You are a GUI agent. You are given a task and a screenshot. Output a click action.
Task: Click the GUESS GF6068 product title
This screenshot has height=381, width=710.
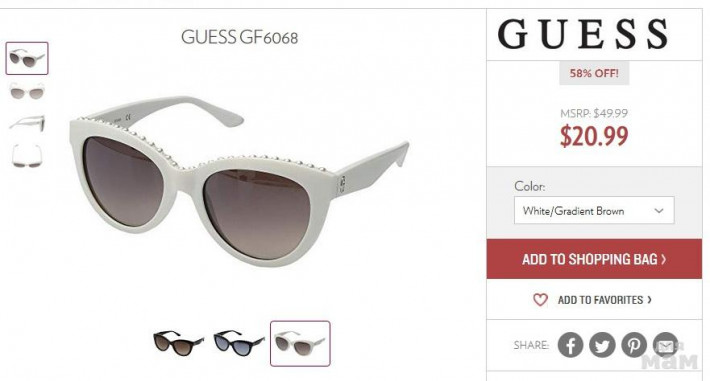pyautogui.click(x=240, y=37)
